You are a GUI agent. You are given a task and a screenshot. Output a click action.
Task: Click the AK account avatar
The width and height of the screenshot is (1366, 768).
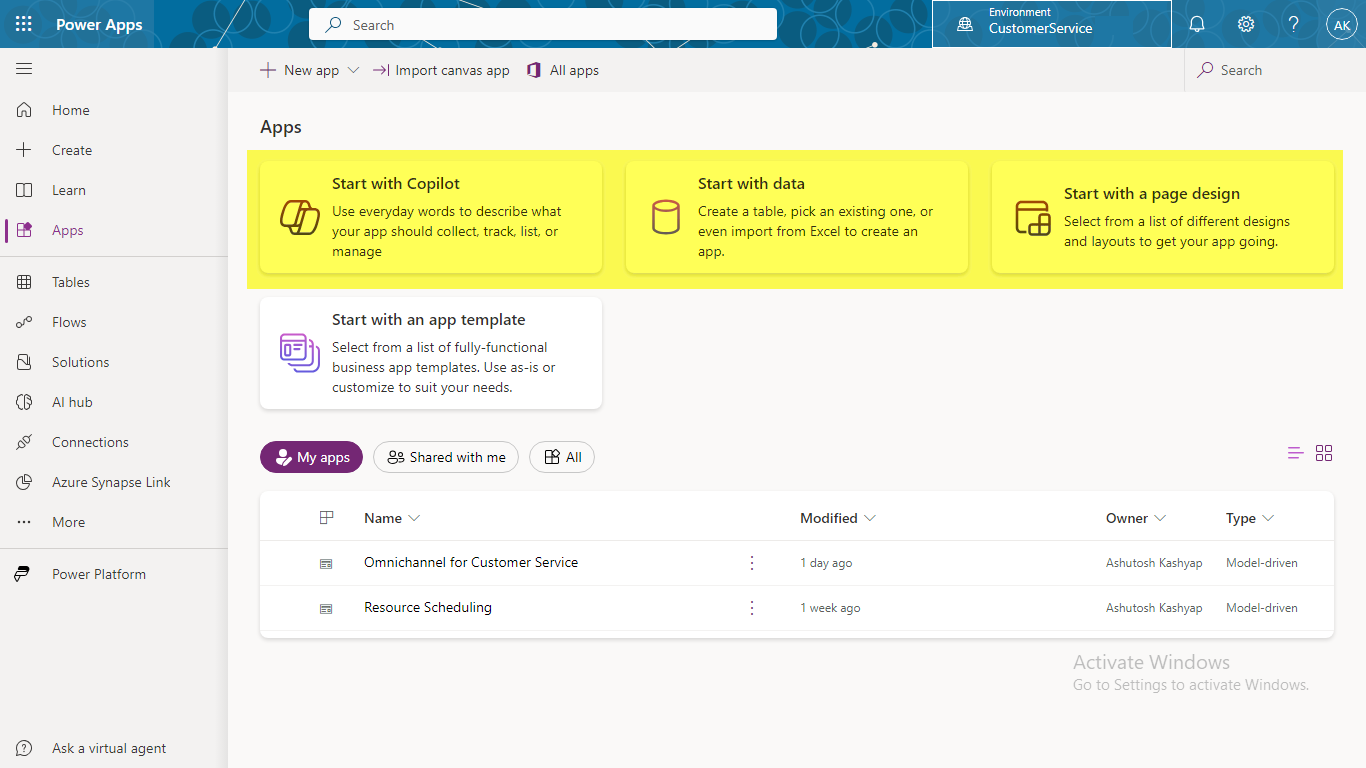click(x=1341, y=24)
